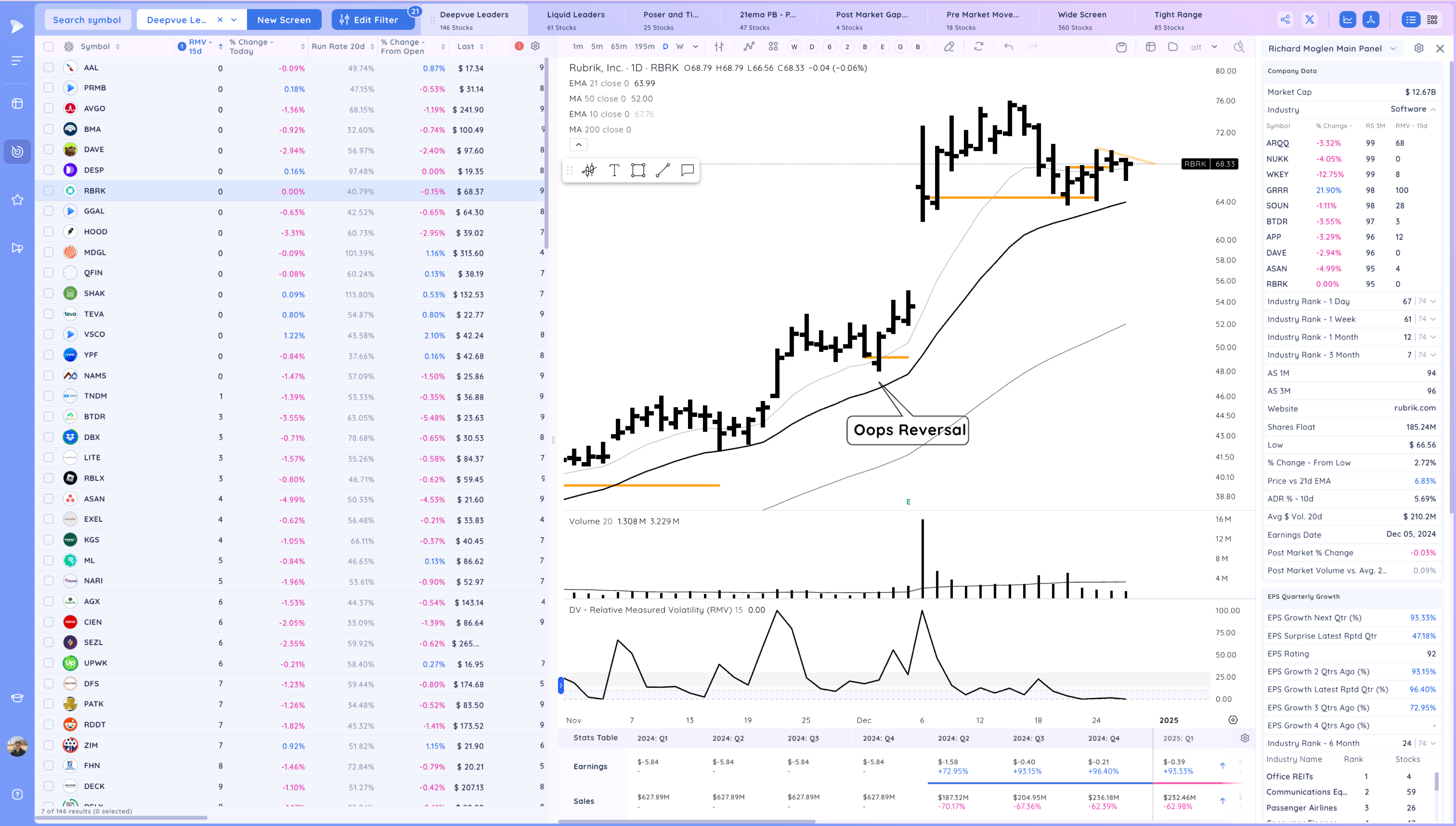
Task: Select the trend line drawing tool
Action: (x=663, y=170)
